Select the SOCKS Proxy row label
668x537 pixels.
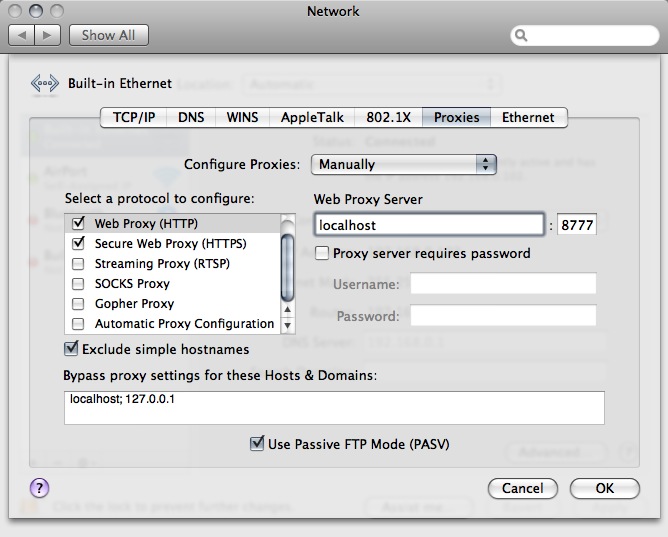[132, 284]
